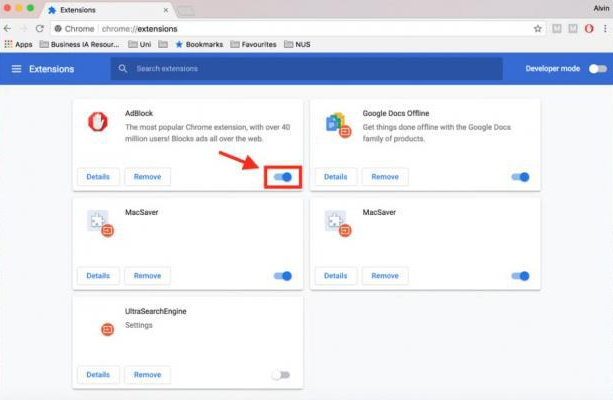This screenshot has height=400, width=613.
Task: Click the Google Docs Offline title
Action: tap(396, 113)
